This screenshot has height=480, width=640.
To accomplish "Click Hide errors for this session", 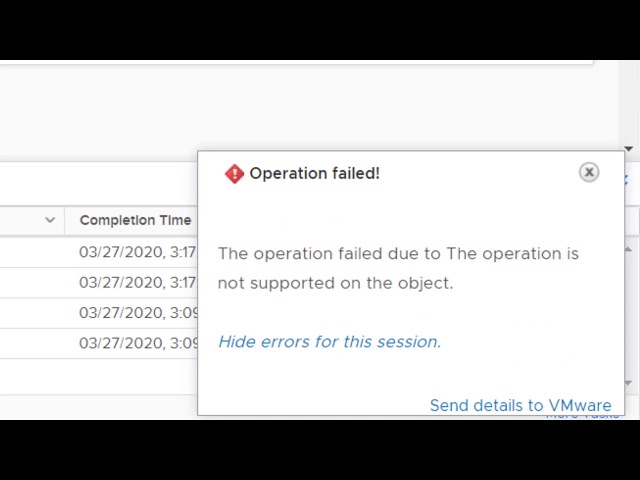I will (329, 342).
